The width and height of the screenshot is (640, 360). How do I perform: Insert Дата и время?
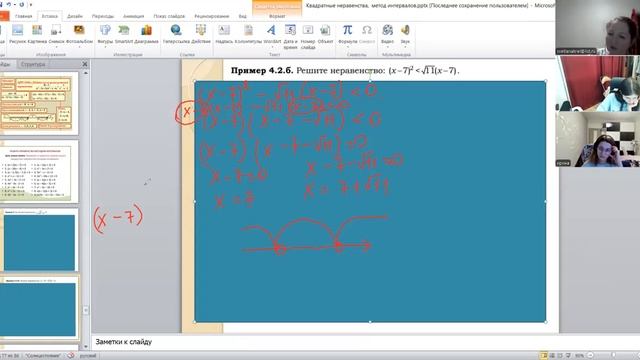point(290,36)
